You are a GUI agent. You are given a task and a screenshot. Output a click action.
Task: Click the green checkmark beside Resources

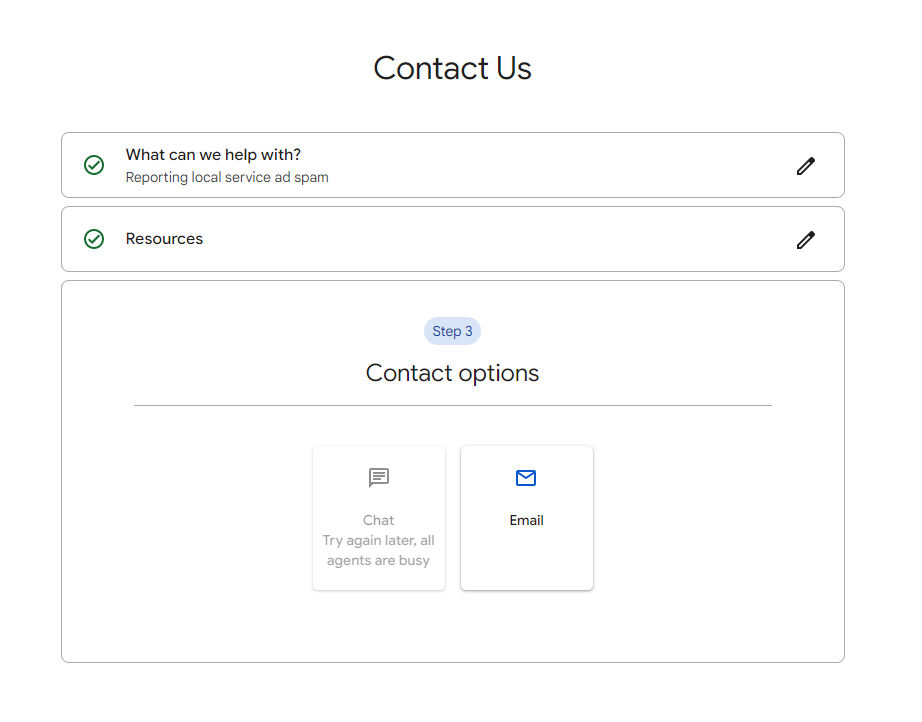pyautogui.click(x=94, y=239)
